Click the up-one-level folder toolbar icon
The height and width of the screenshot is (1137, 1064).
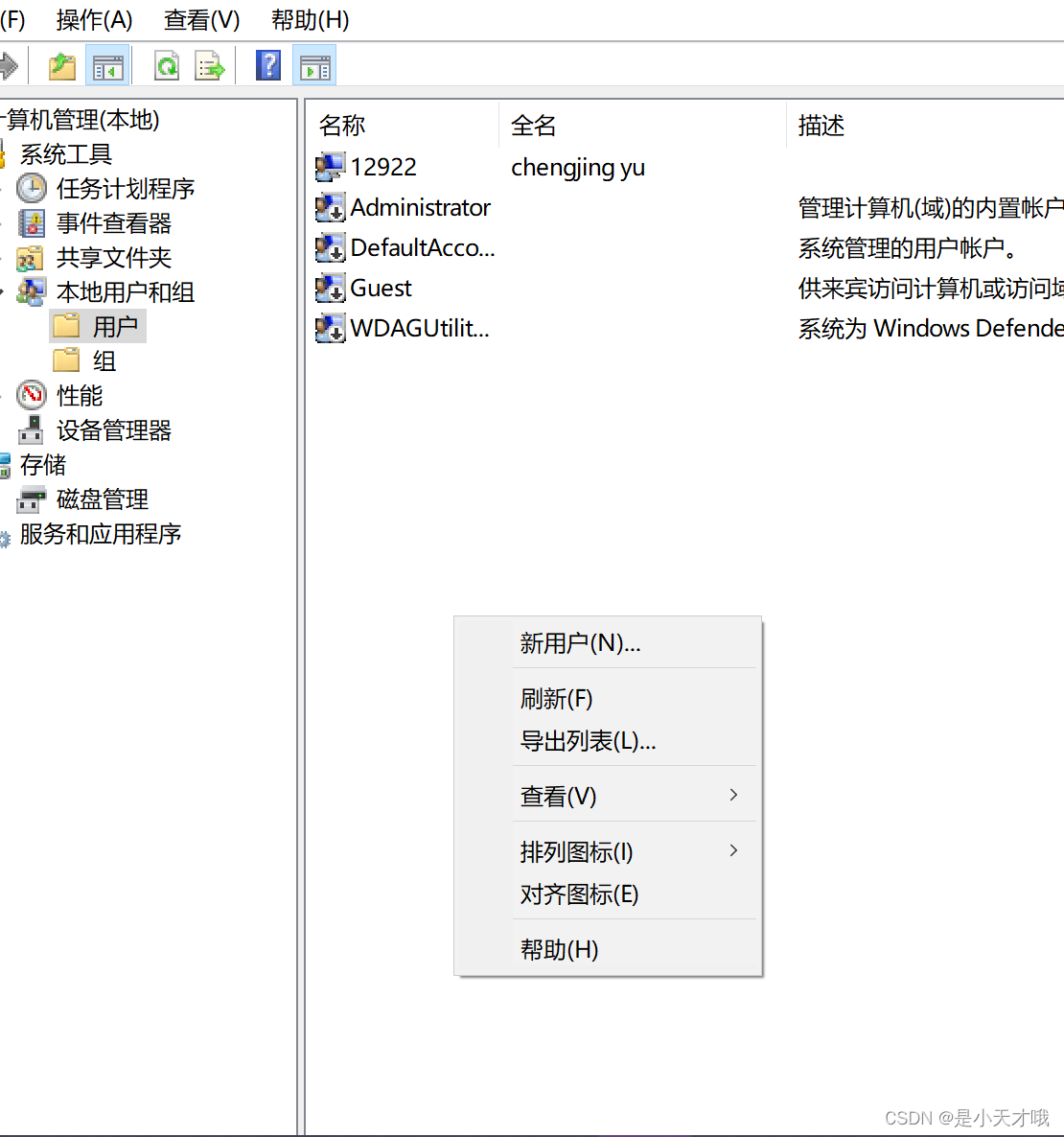click(x=60, y=65)
